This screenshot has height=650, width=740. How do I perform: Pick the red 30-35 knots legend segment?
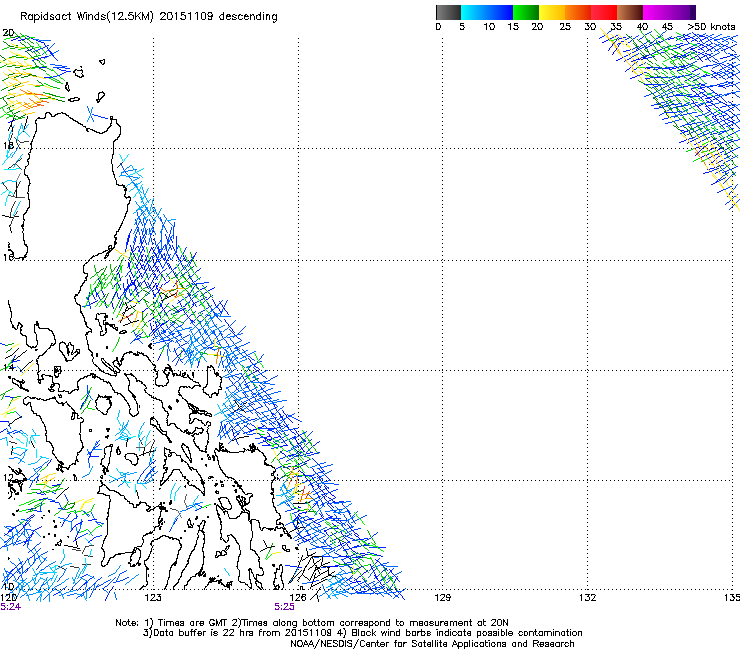pos(604,12)
